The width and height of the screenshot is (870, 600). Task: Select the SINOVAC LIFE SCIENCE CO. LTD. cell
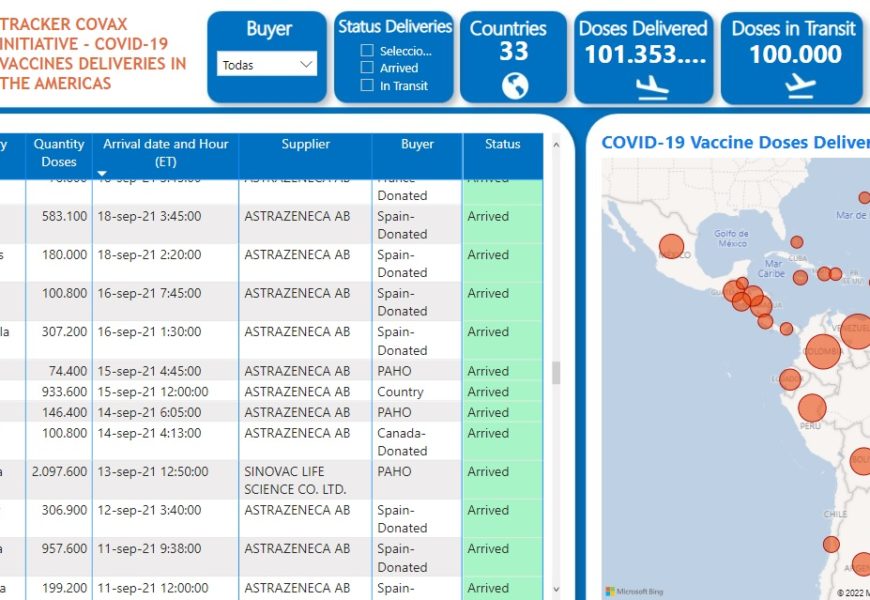click(295, 480)
